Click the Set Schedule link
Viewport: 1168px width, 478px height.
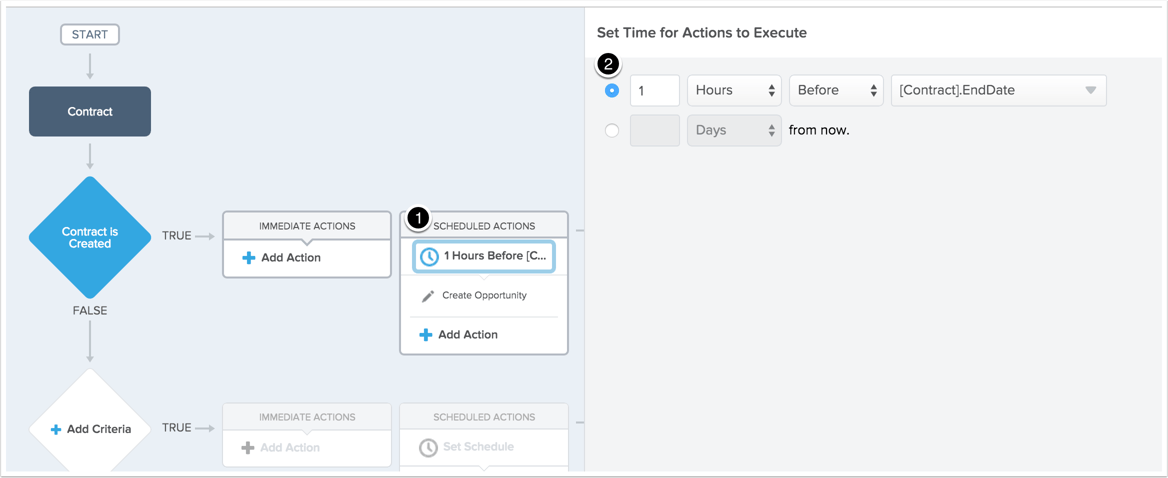(478, 447)
